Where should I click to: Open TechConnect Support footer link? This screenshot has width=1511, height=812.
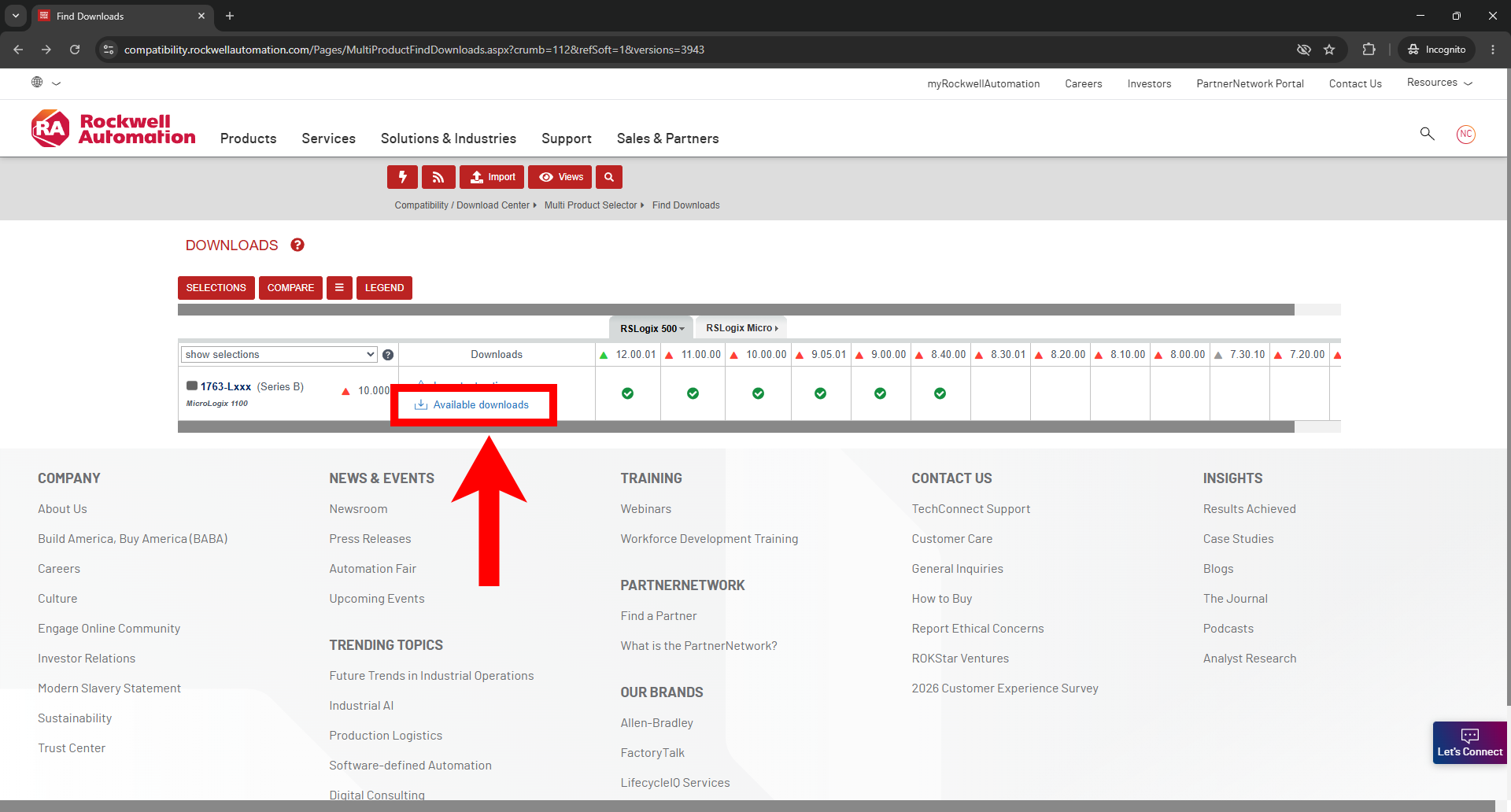point(970,509)
